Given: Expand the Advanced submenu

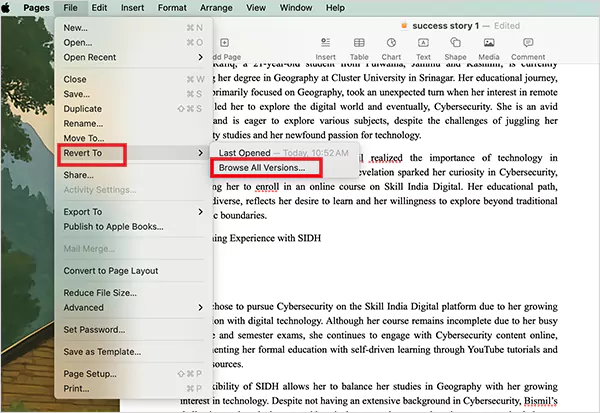Looking at the screenshot, I should (133, 307).
